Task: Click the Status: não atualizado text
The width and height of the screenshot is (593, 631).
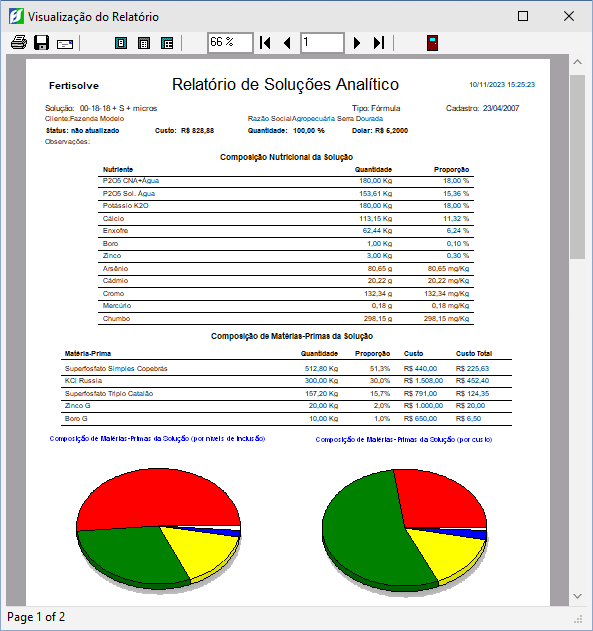Action: coord(82,130)
